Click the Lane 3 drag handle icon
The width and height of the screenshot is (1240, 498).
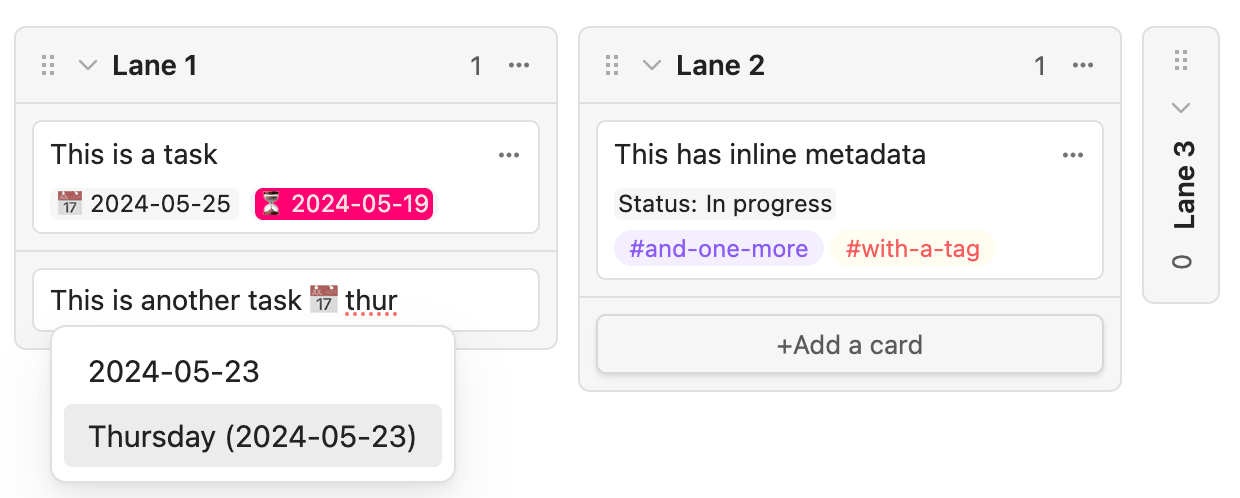(1181, 61)
